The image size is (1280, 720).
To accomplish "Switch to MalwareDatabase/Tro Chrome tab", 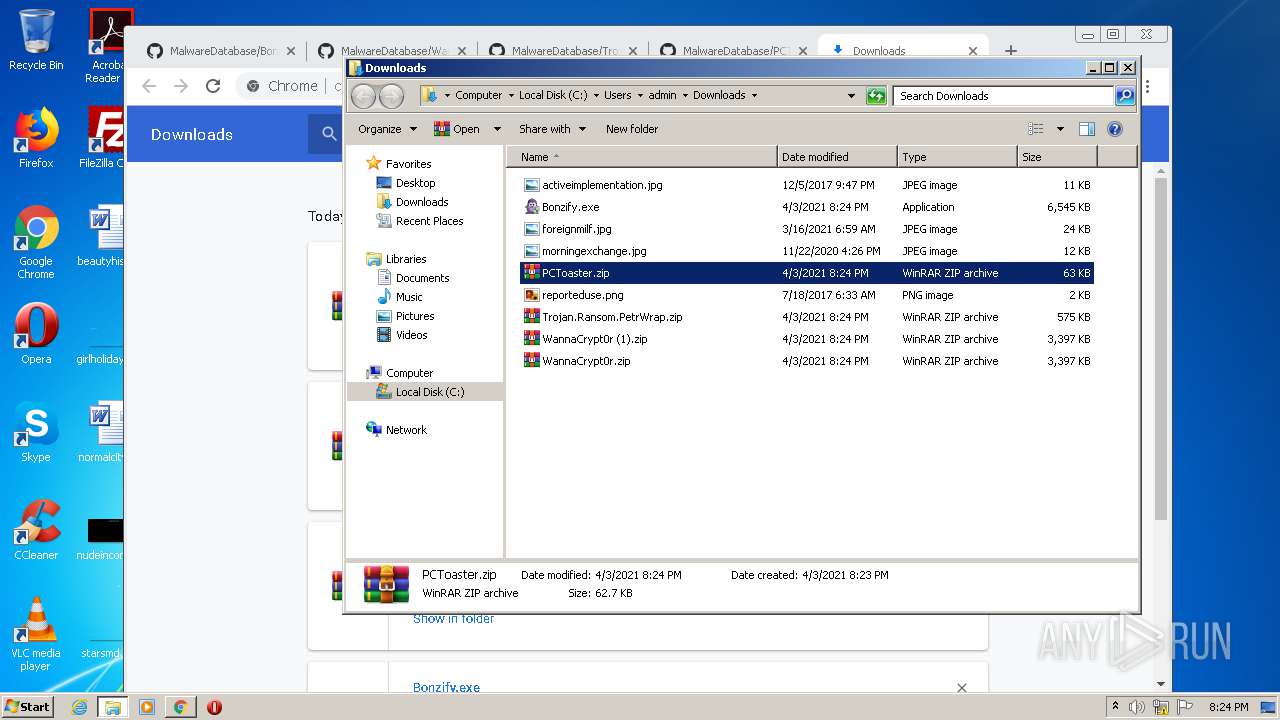I will [x=563, y=50].
